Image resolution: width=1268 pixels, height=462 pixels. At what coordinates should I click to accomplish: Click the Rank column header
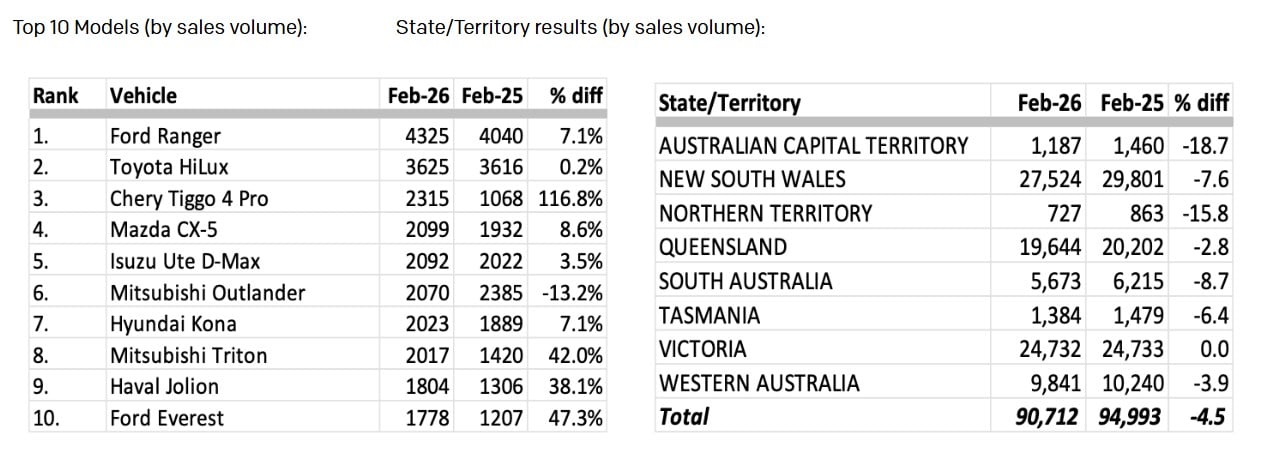[x=55, y=96]
